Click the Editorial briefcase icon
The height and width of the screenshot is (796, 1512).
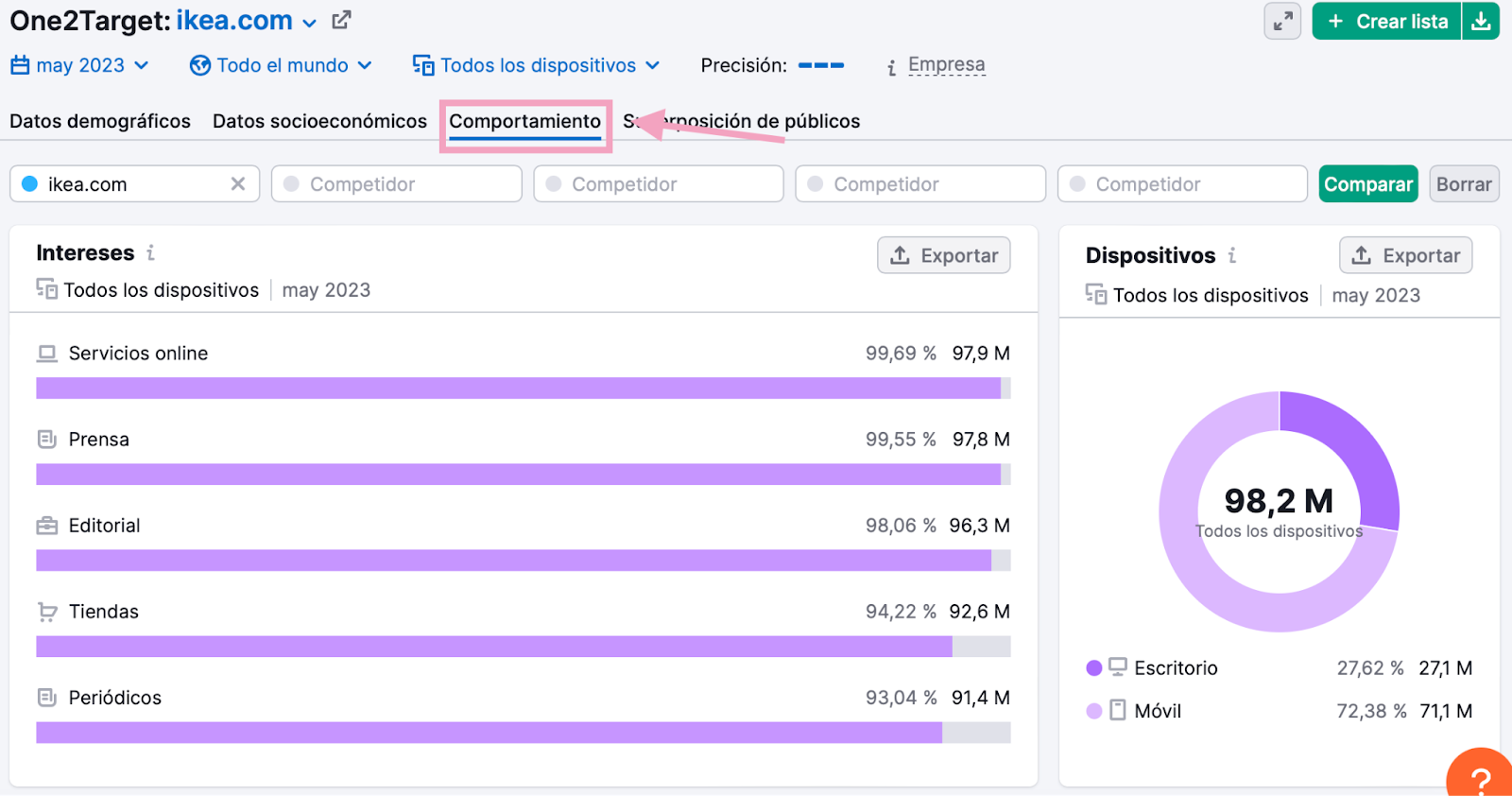tap(47, 526)
